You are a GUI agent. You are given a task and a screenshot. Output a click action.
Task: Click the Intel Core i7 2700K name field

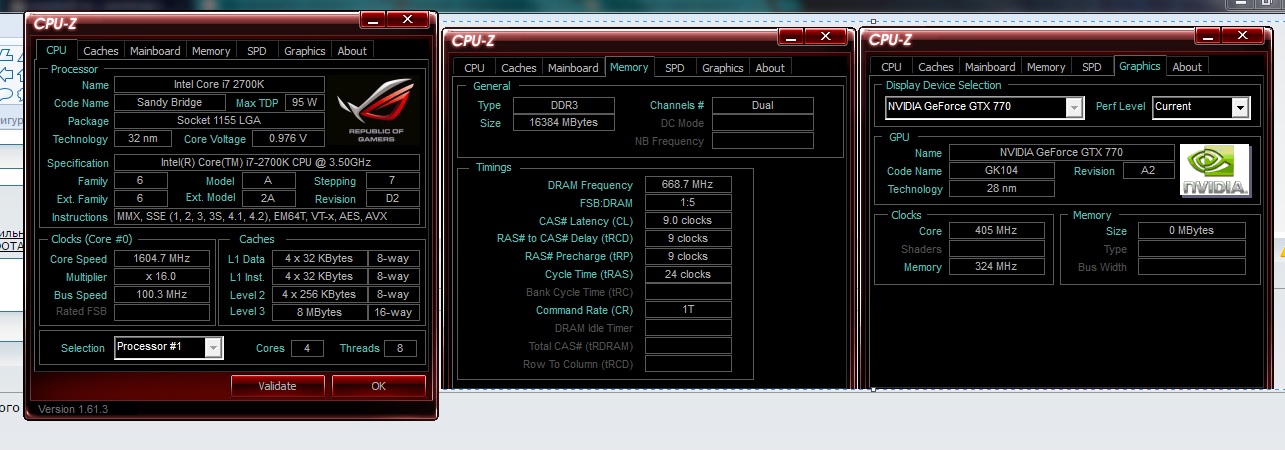point(219,84)
